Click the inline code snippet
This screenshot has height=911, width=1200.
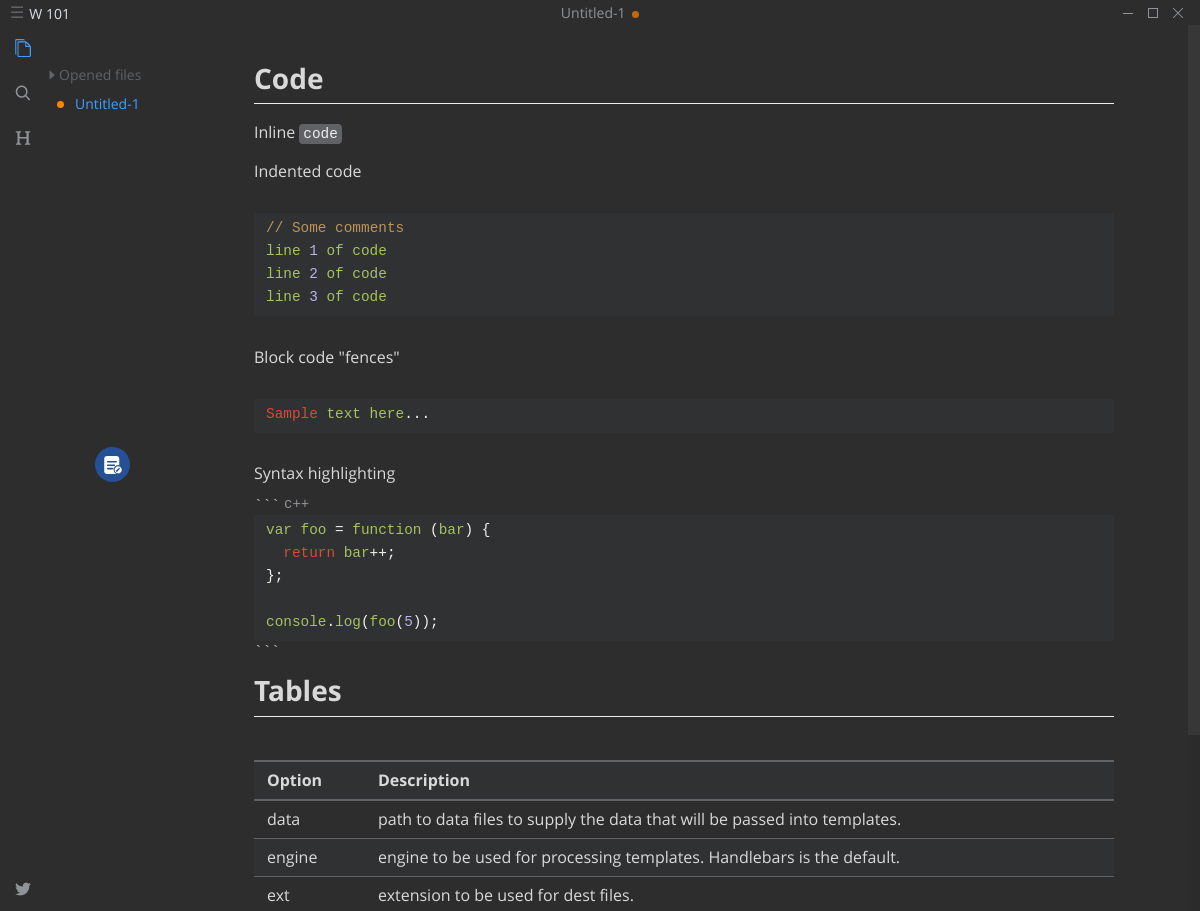pyautogui.click(x=321, y=133)
